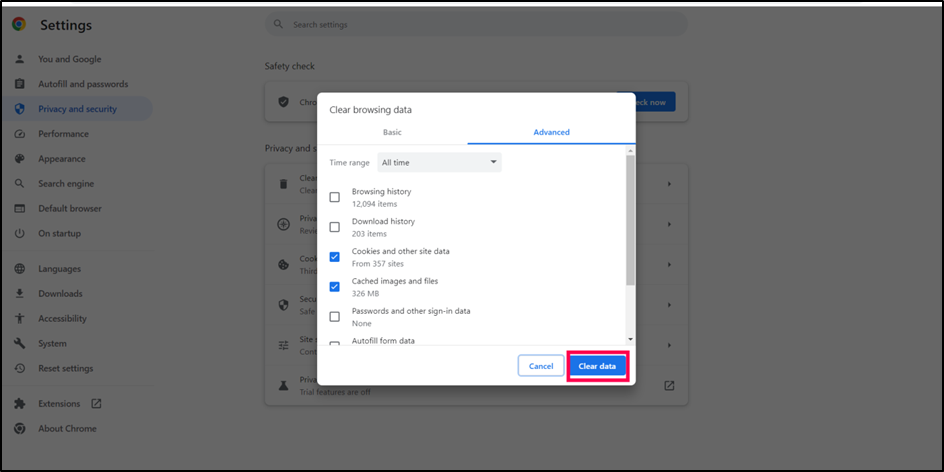Screen dimensions: 944x472
Task: Uncheck Cached images and files
Action: [335, 287]
